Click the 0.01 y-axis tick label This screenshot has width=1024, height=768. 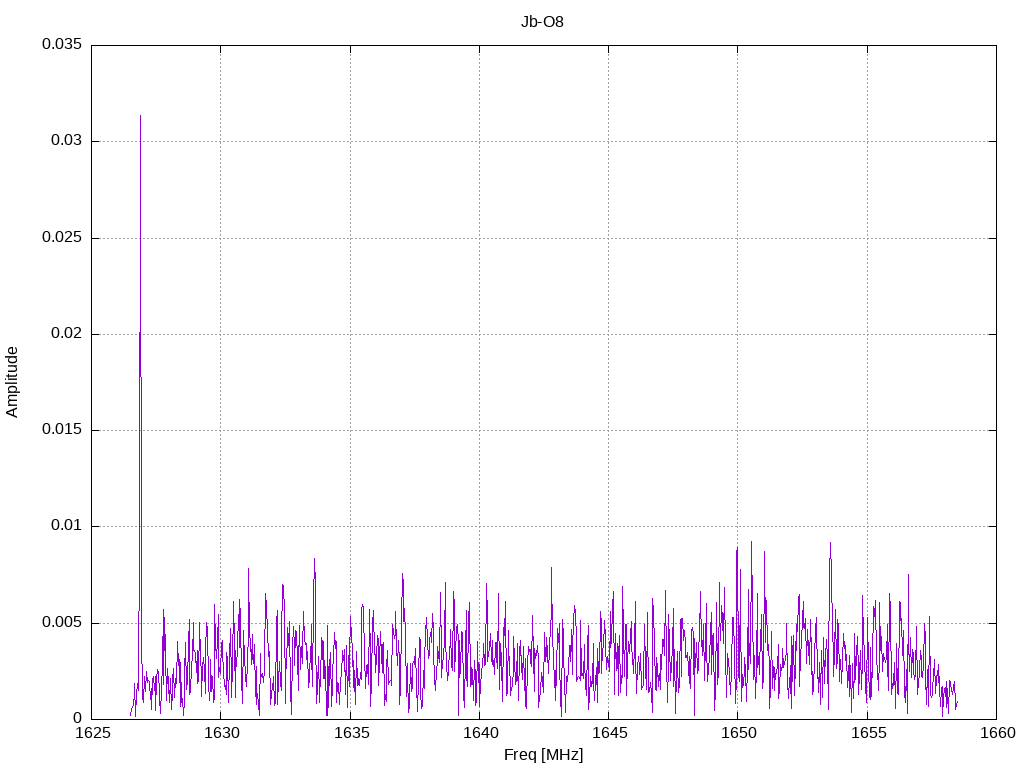[x=65, y=526]
